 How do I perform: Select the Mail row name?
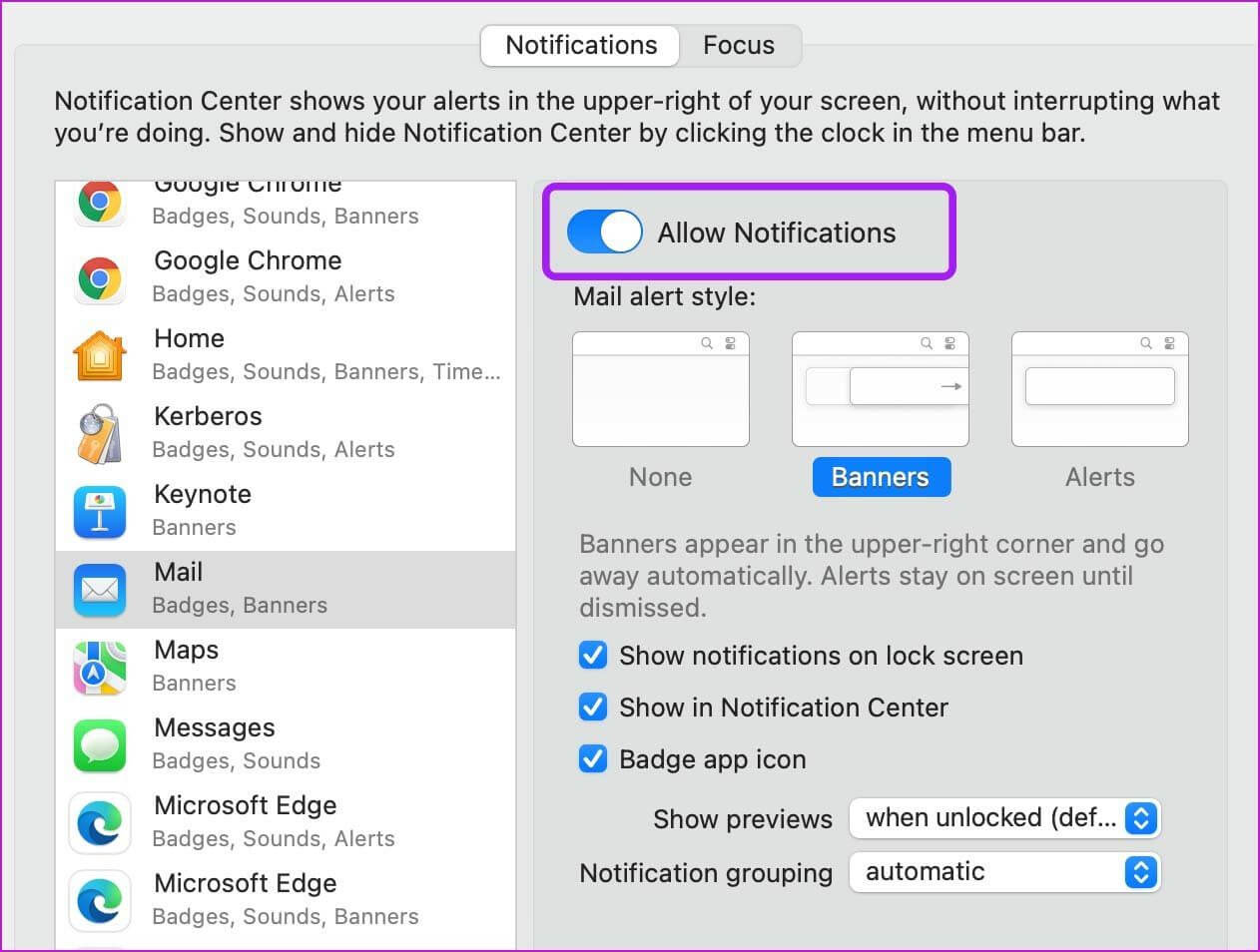coord(179,572)
